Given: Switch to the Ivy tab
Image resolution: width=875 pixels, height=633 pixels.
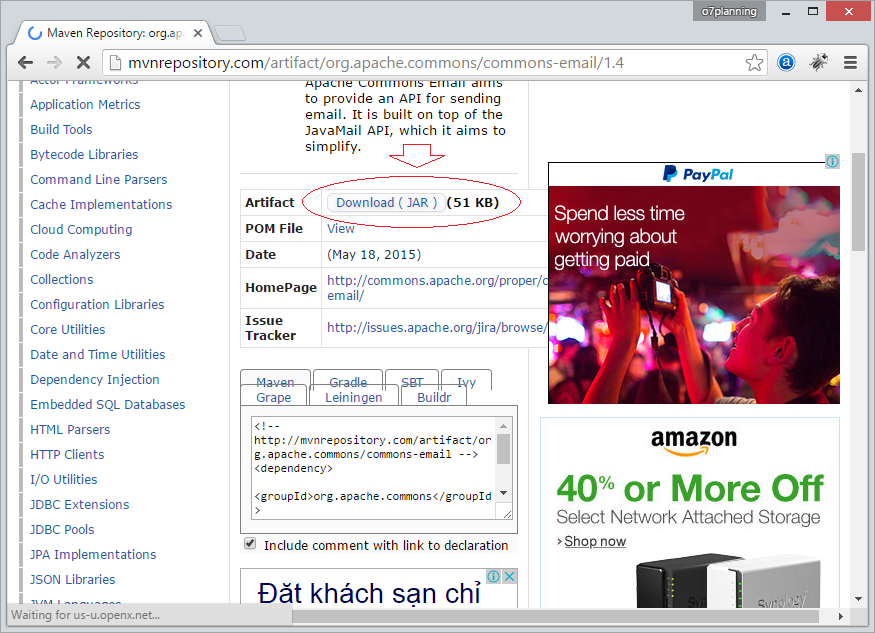Looking at the screenshot, I should pyautogui.click(x=467, y=380).
